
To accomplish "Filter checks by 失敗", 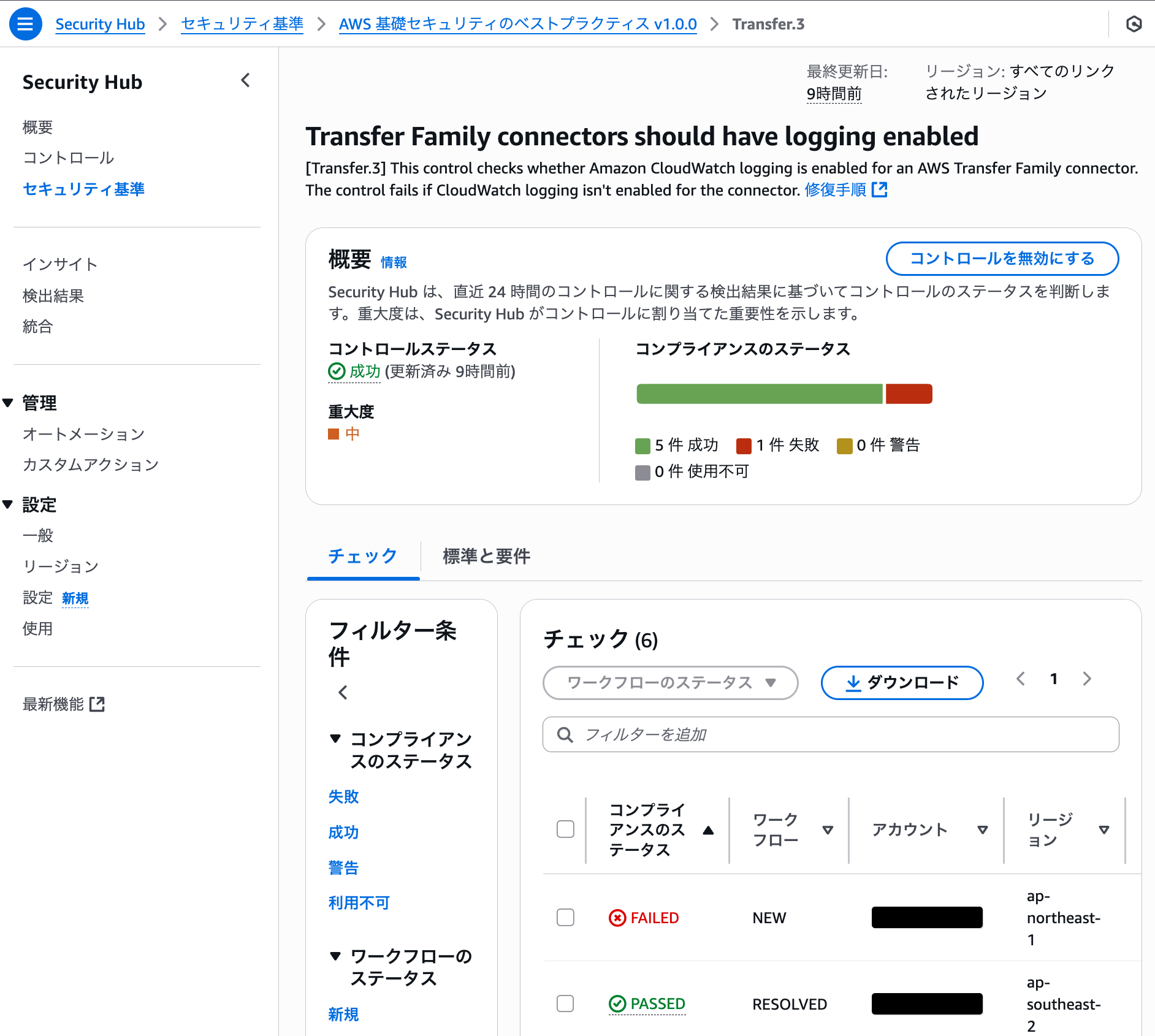I will (x=344, y=796).
